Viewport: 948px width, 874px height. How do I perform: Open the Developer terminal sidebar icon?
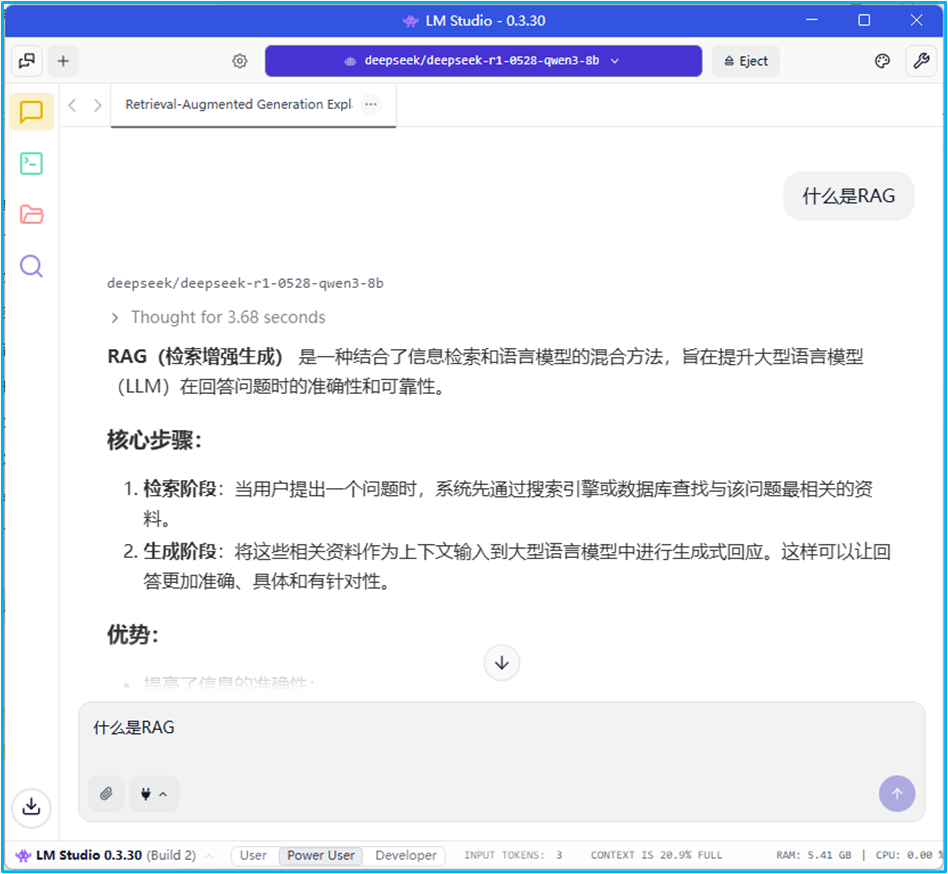31,163
